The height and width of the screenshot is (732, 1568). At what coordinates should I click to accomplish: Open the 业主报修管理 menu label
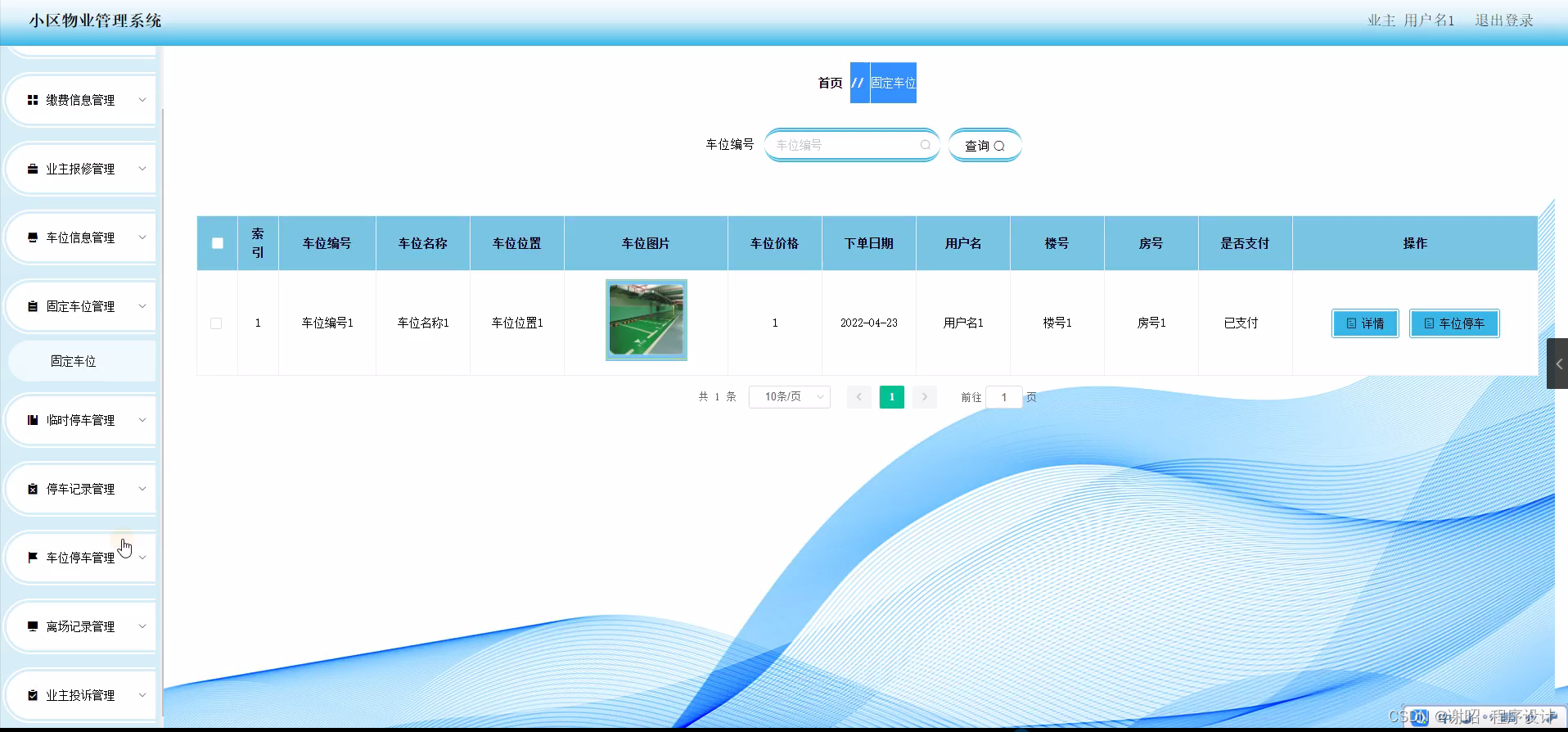80,169
